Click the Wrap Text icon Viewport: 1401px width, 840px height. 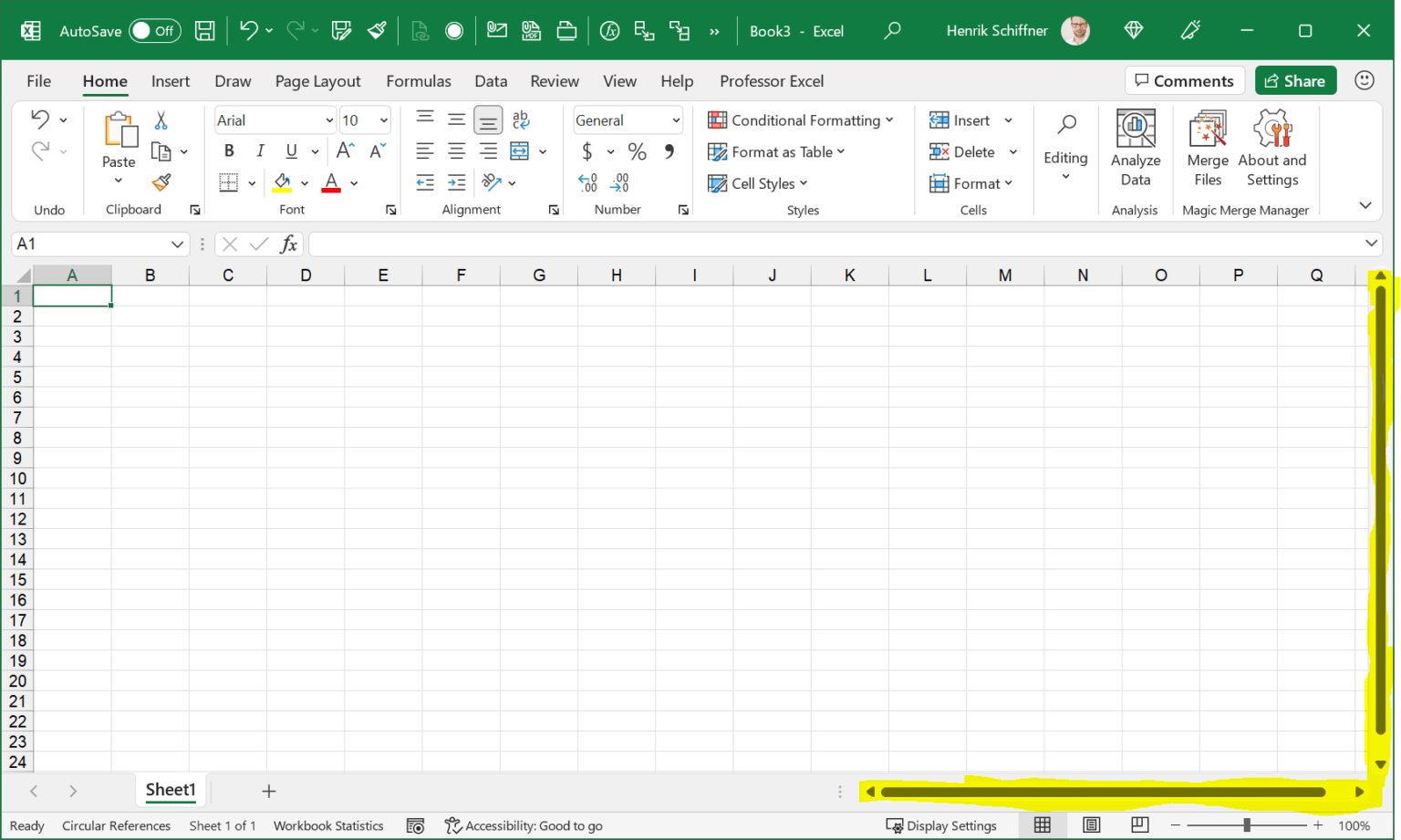click(x=521, y=119)
